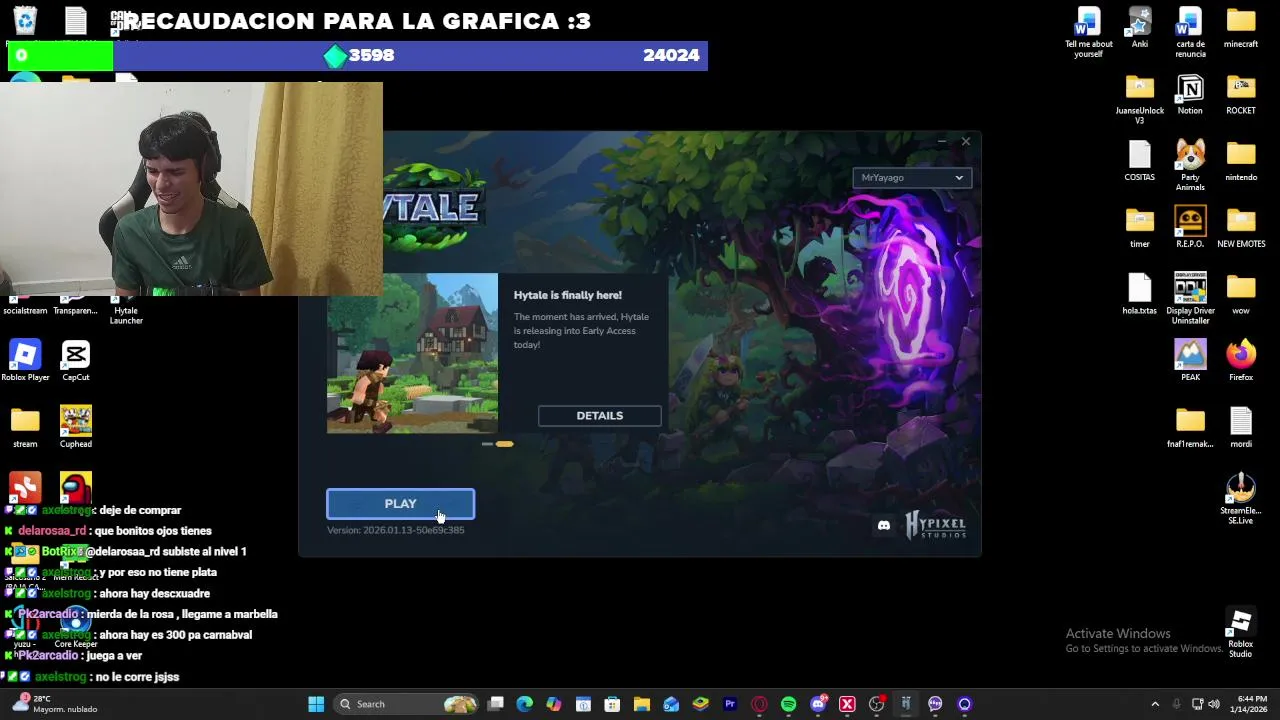Image resolution: width=1280 pixels, height=720 pixels.
Task: Open the DETAILS news button
Action: pos(599,416)
